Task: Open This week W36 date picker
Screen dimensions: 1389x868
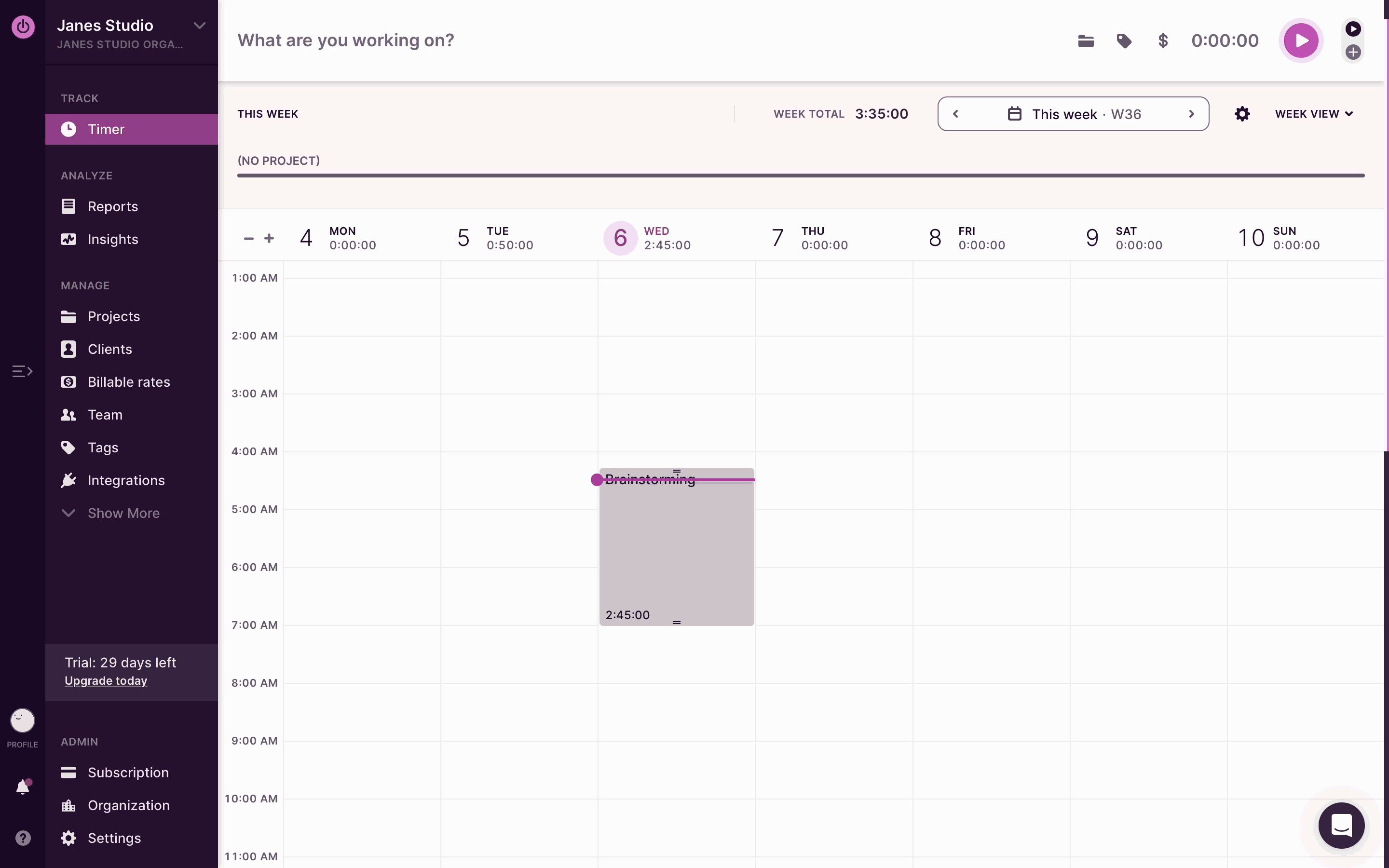Action: pyautogui.click(x=1074, y=114)
